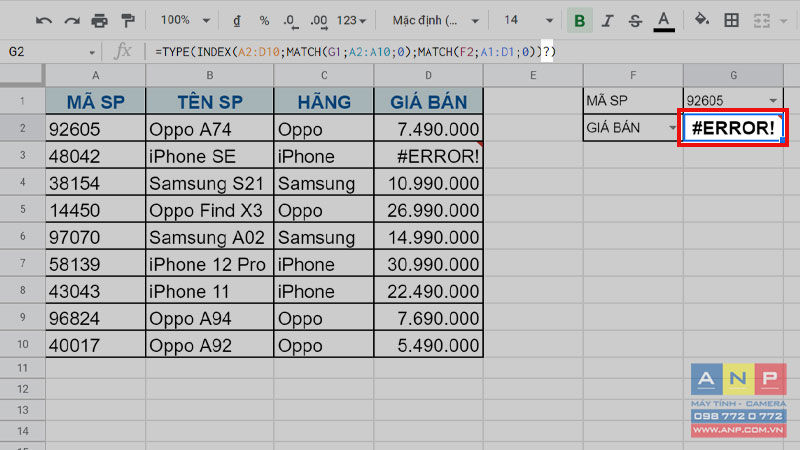The image size is (800, 450).
Task: Open dropdown in cell G1 showing 92605
Action: click(x=773, y=101)
